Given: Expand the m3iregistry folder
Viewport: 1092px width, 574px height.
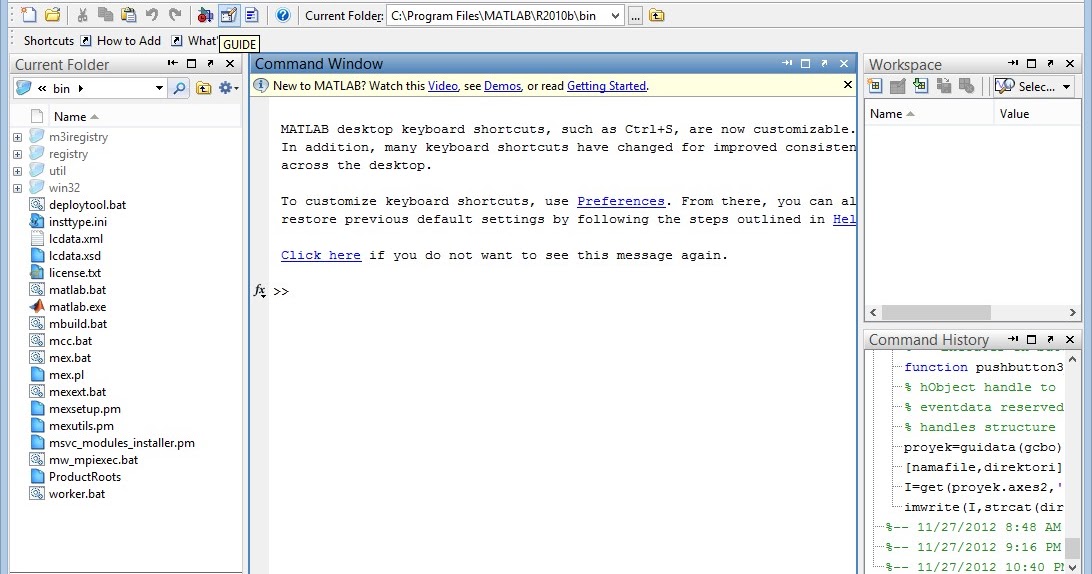Looking at the screenshot, I should [17, 137].
